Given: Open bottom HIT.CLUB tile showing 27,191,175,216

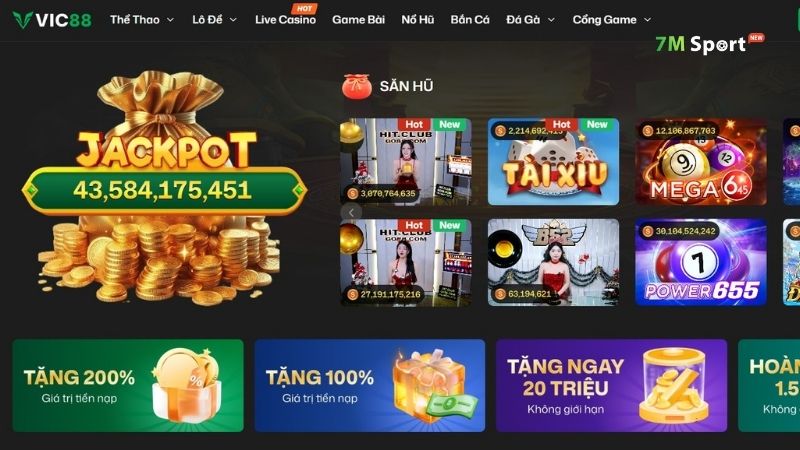Looking at the screenshot, I should 406,262.
